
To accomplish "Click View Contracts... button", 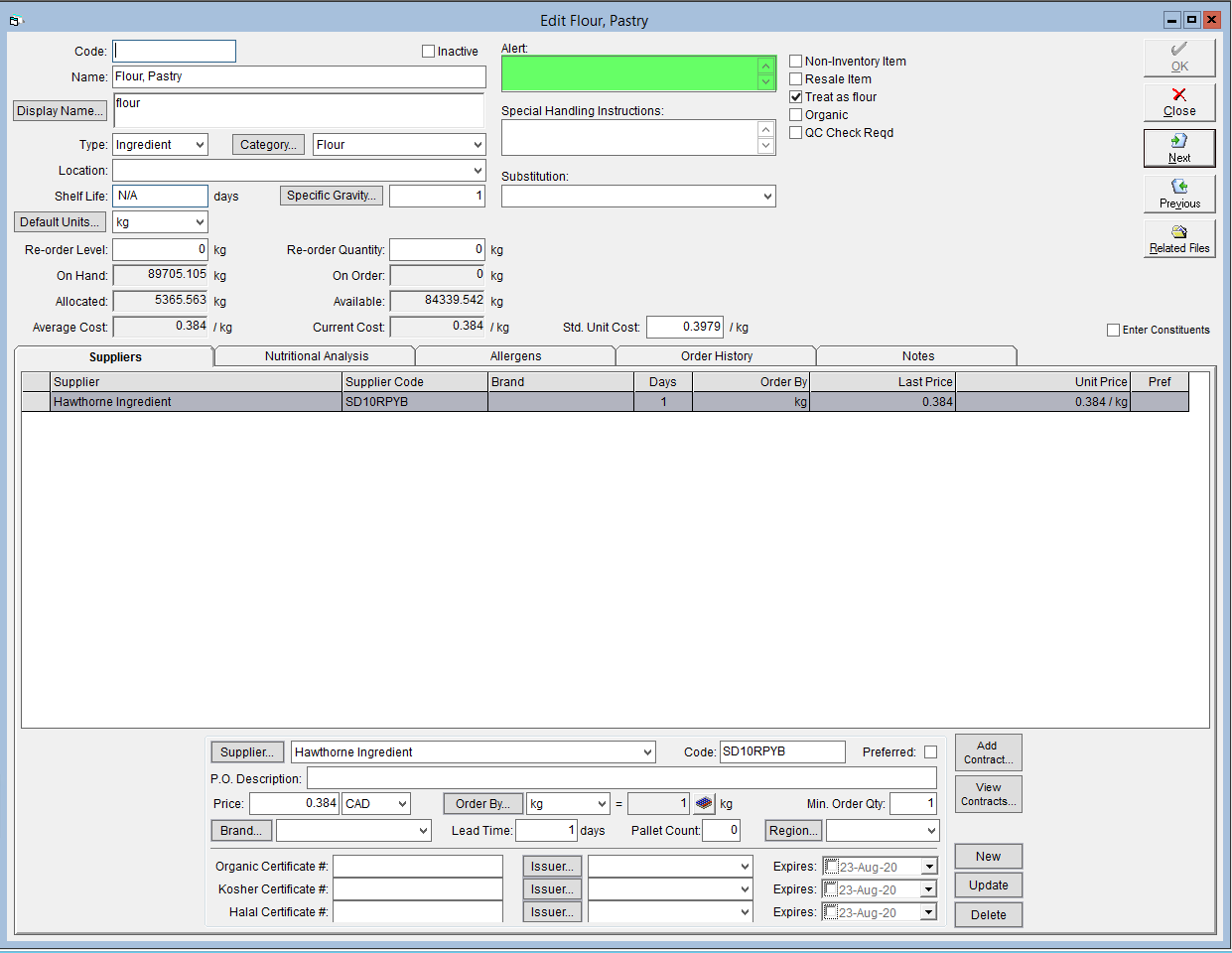I will click(988, 794).
